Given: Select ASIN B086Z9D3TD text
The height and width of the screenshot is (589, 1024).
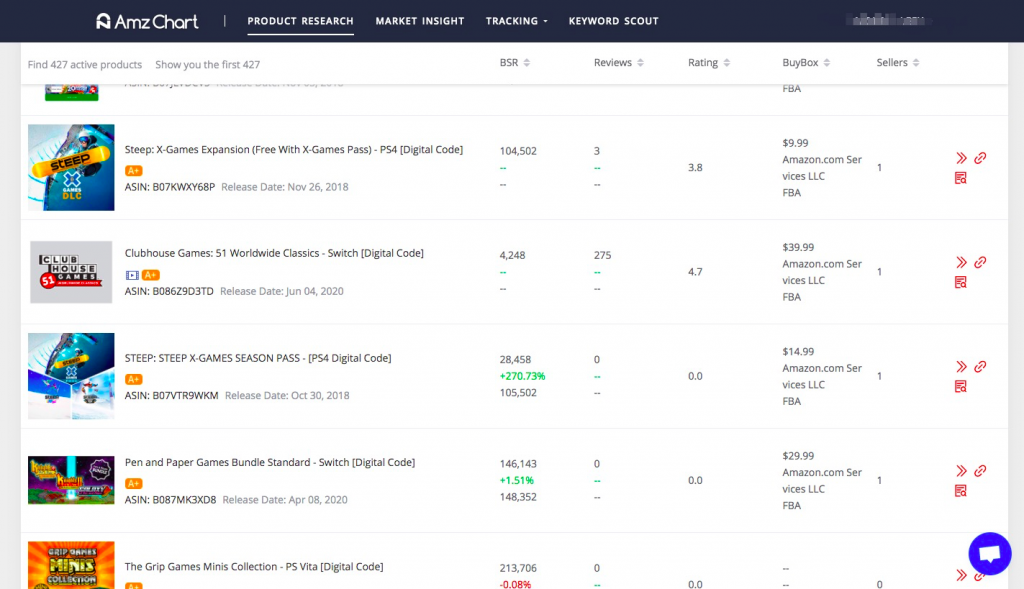Looking at the screenshot, I should [x=169, y=291].
